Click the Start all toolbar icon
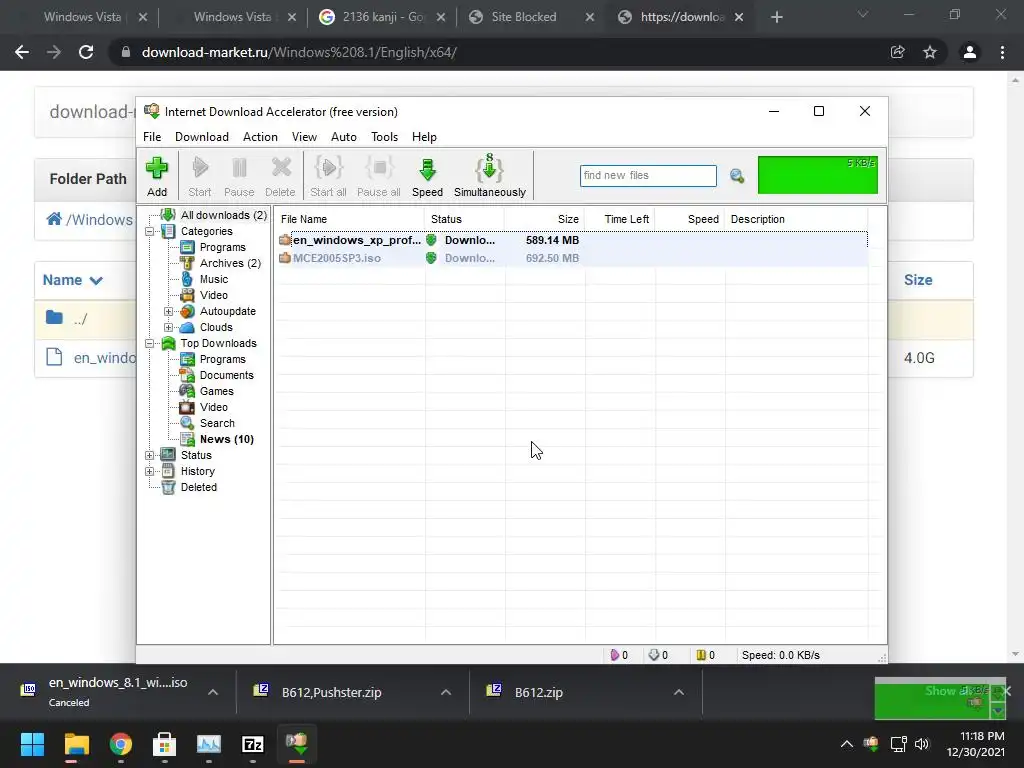The image size is (1024, 768). tap(328, 176)
